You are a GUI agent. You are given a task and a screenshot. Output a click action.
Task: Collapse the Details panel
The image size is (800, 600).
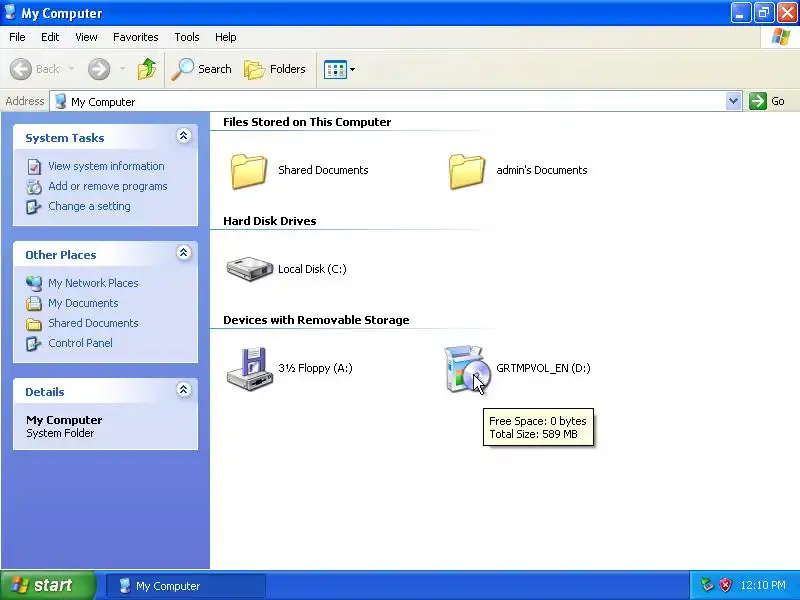[x=184, y=390]
